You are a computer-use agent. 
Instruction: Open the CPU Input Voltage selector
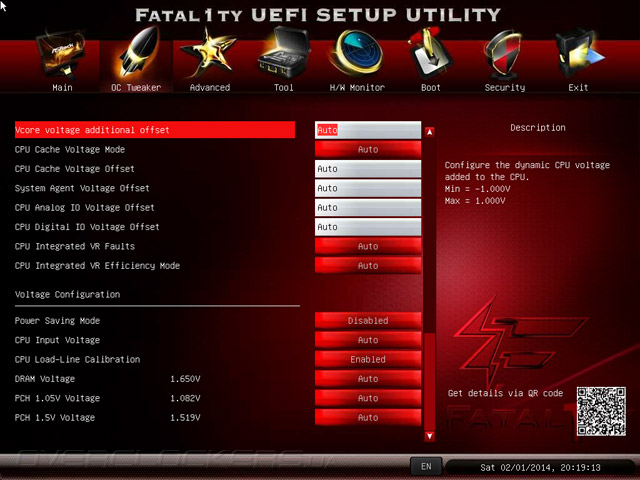click(368, 340)
